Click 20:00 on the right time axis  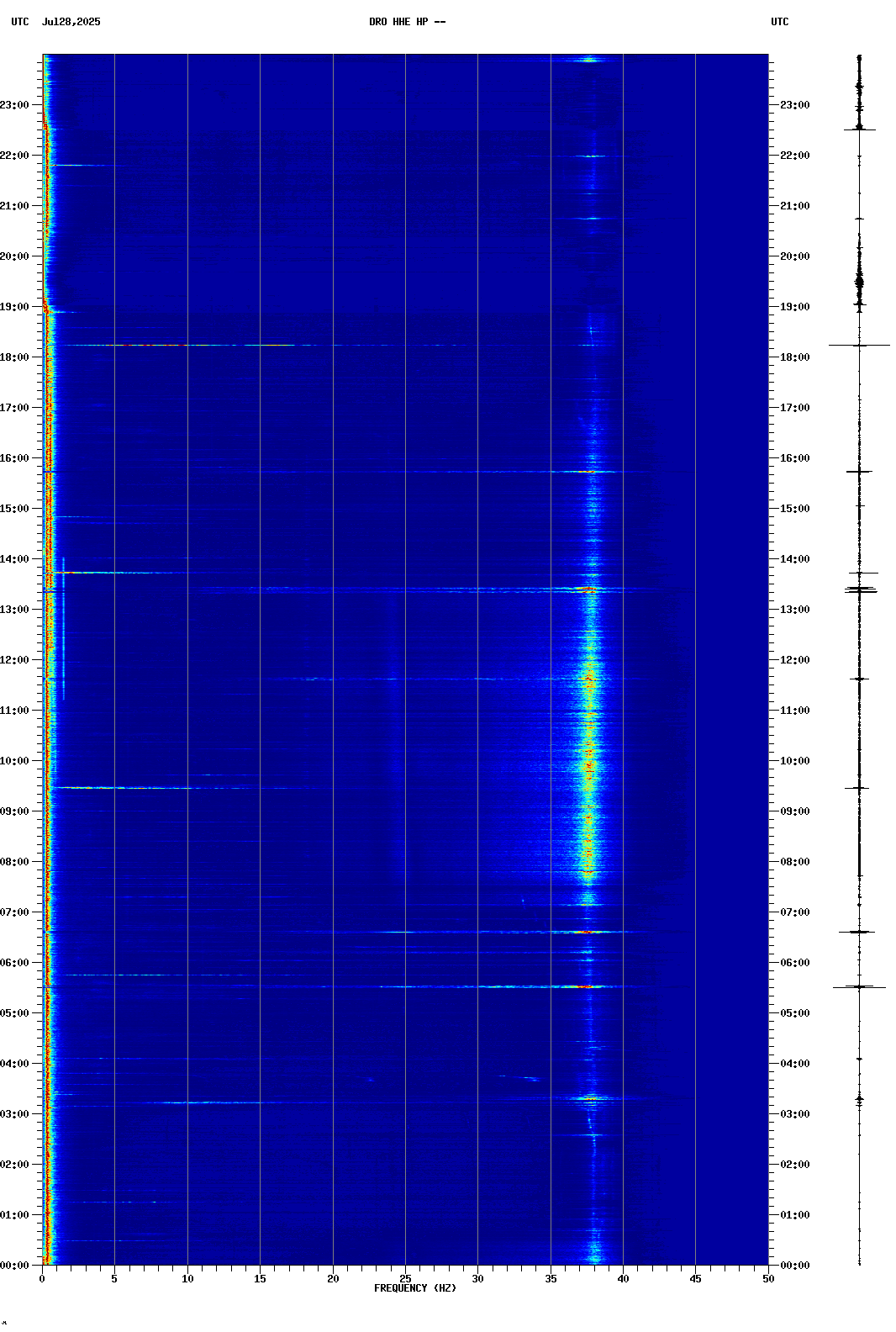coord(795,256)
